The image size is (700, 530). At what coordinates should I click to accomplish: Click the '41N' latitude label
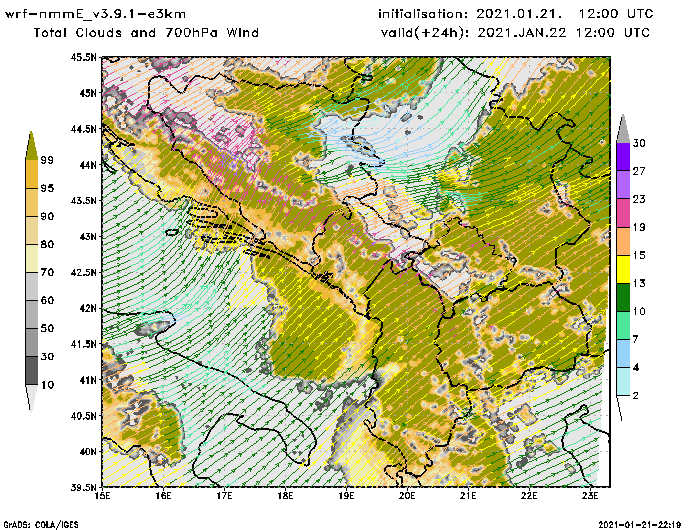88,380
